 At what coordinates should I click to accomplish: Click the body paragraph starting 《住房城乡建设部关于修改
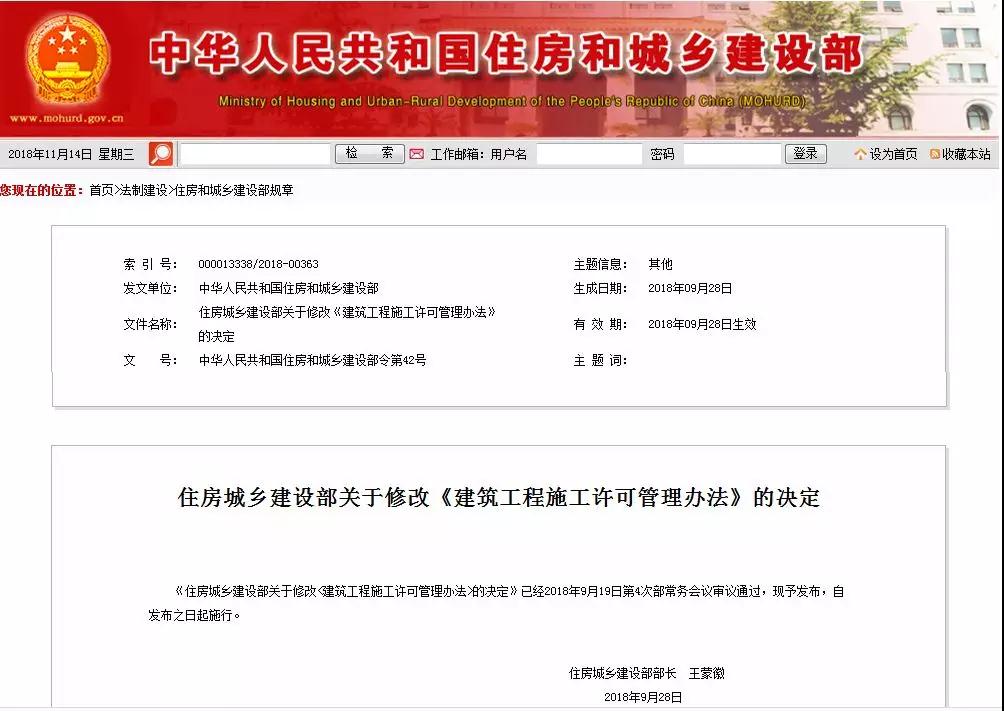[x=496, y=603]
